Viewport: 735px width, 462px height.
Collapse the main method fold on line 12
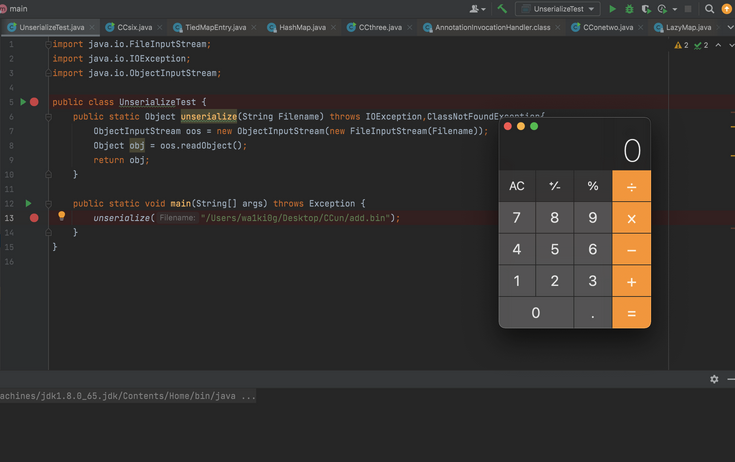[x=48, y=204]
